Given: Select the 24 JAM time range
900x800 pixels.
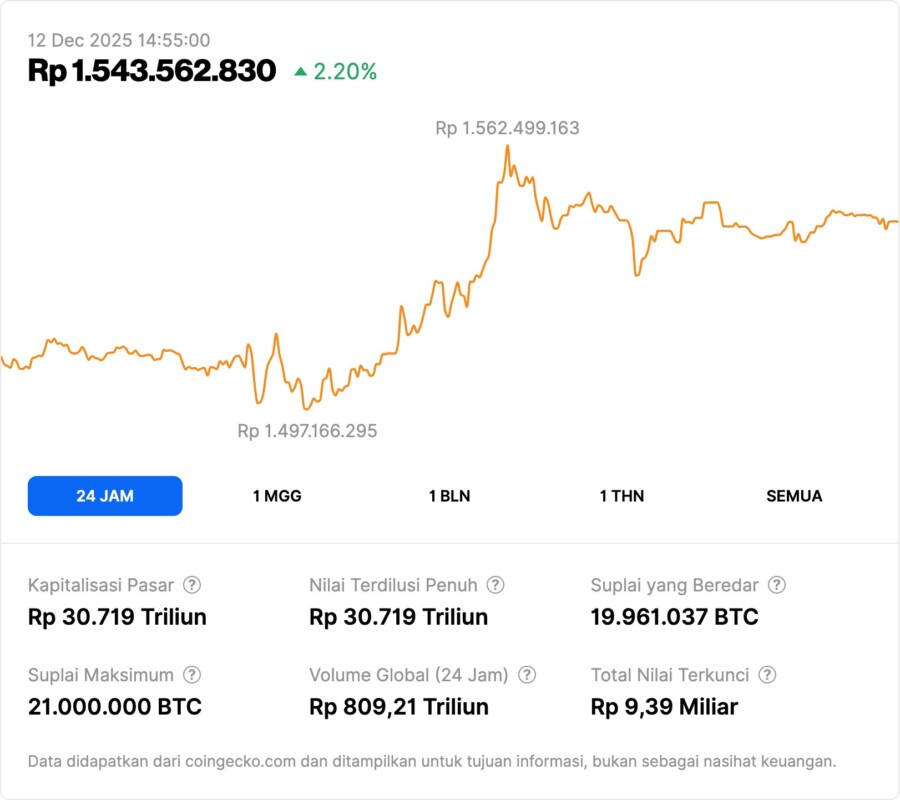Looking at the screenshot, I should point(105,496).
